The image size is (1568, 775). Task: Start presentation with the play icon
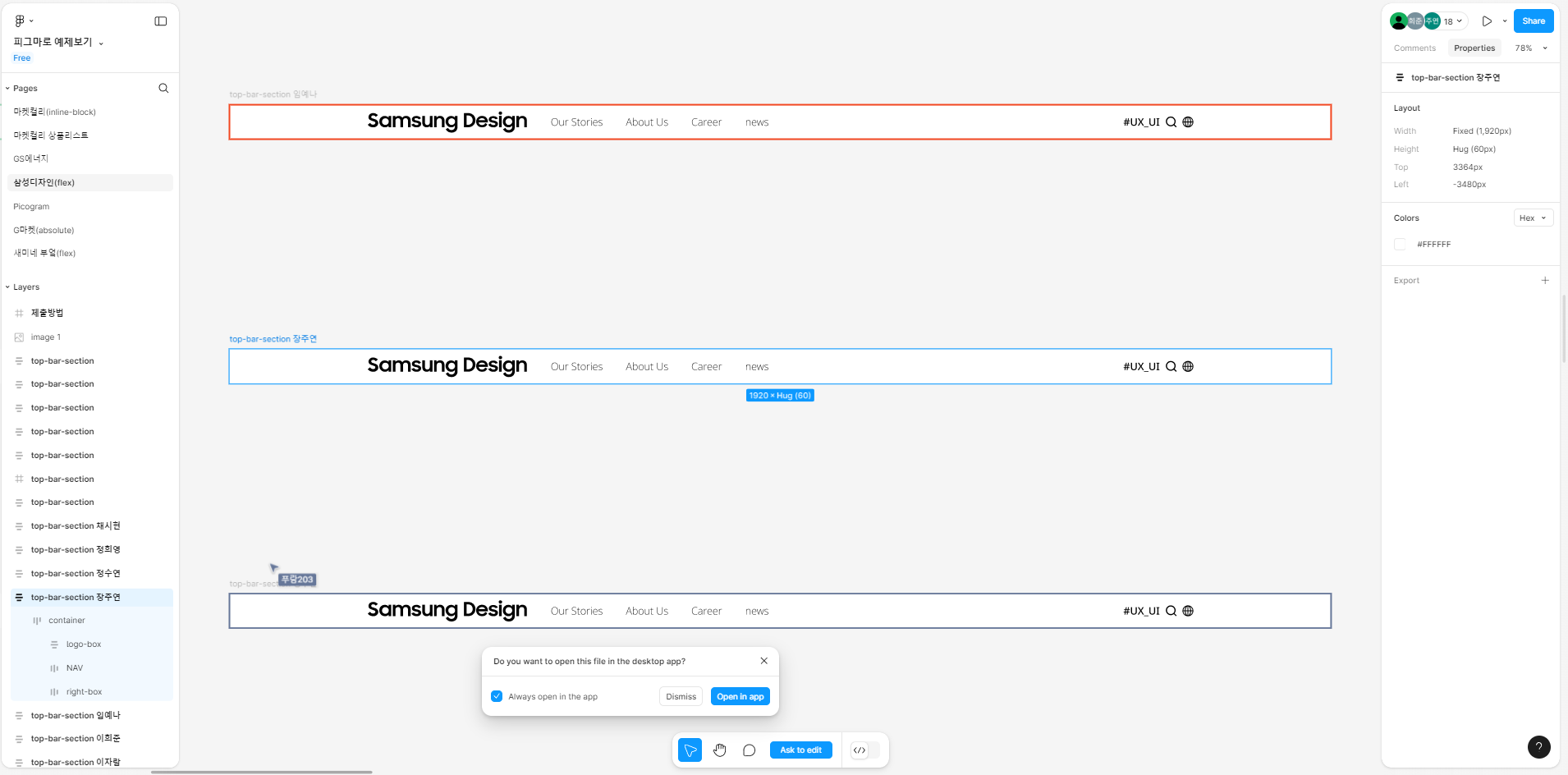[1487, 21]
